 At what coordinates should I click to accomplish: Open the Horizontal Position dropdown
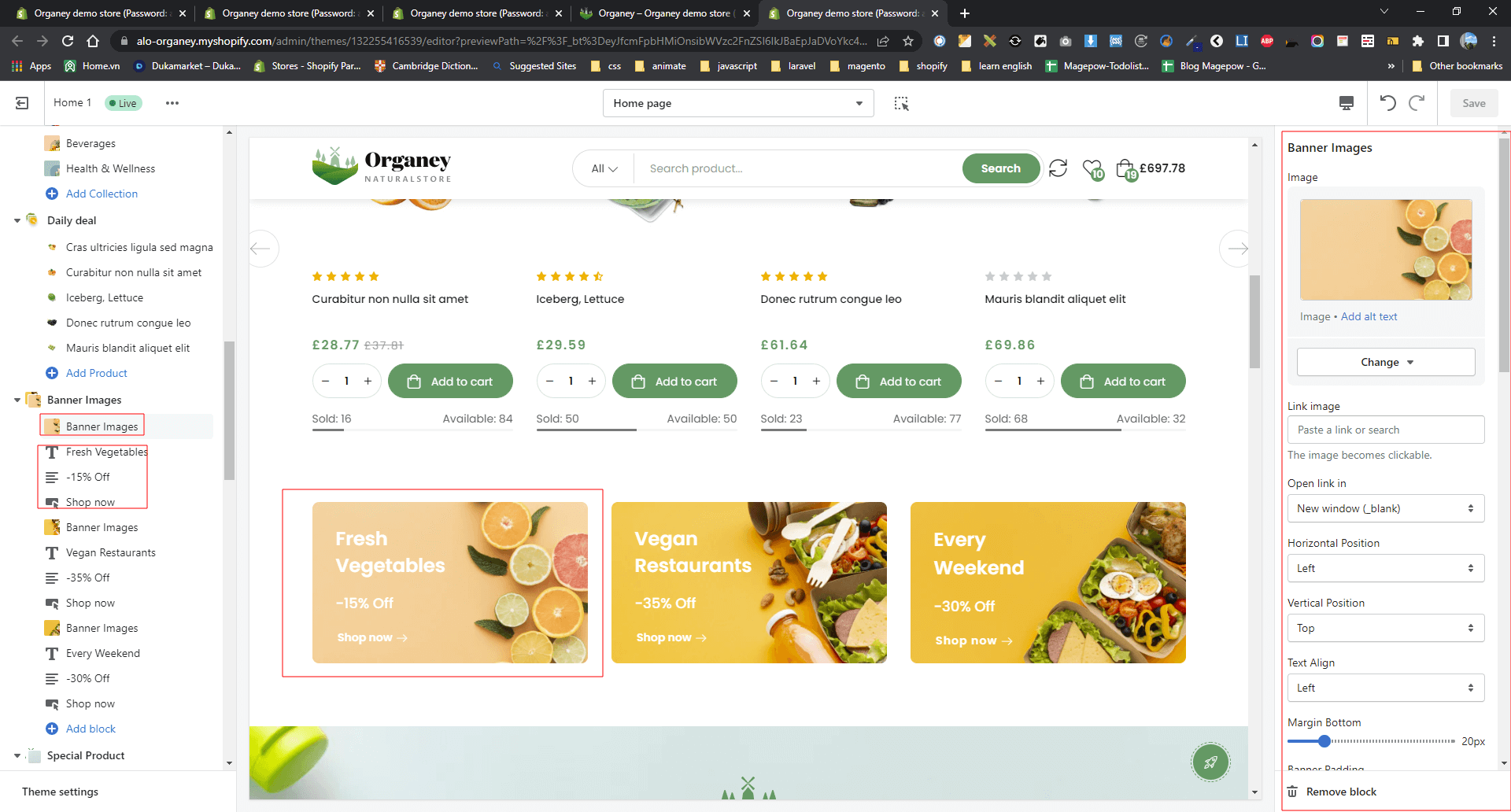point(1385,568)
